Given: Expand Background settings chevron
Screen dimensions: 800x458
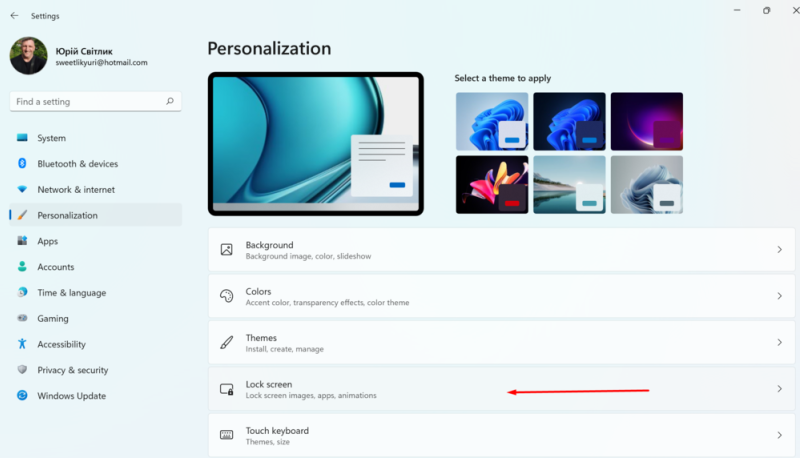Looking at the screenshot, I should click(x=779, y=249).
